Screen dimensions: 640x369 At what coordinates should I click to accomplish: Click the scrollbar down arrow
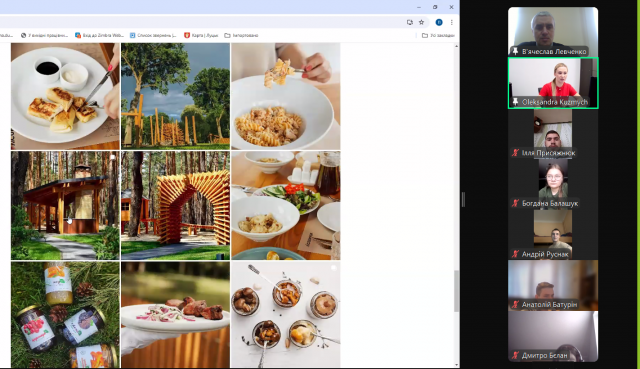pyautogui.click(x=456, y=365)
